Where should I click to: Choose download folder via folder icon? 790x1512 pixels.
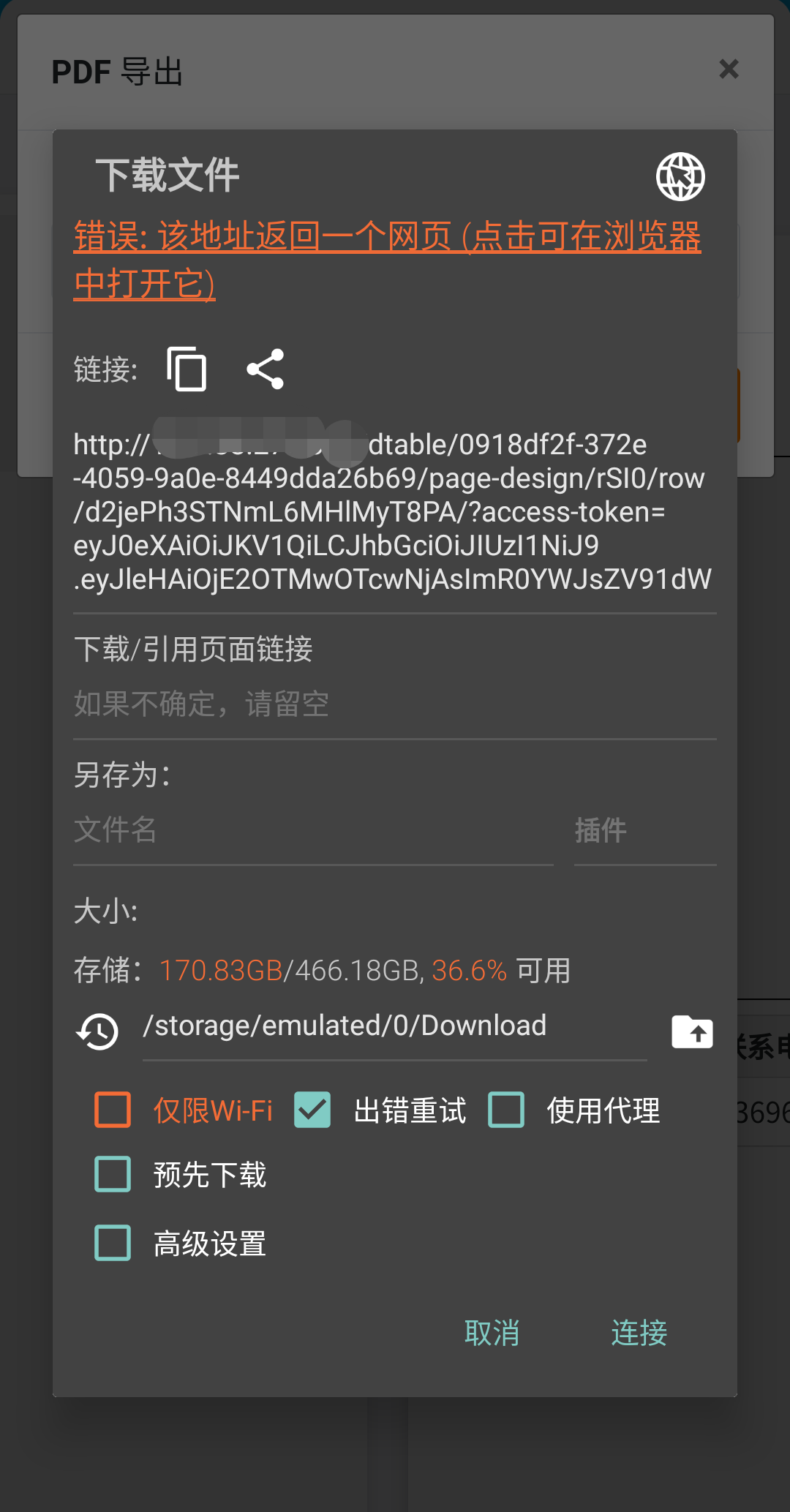692,1031
